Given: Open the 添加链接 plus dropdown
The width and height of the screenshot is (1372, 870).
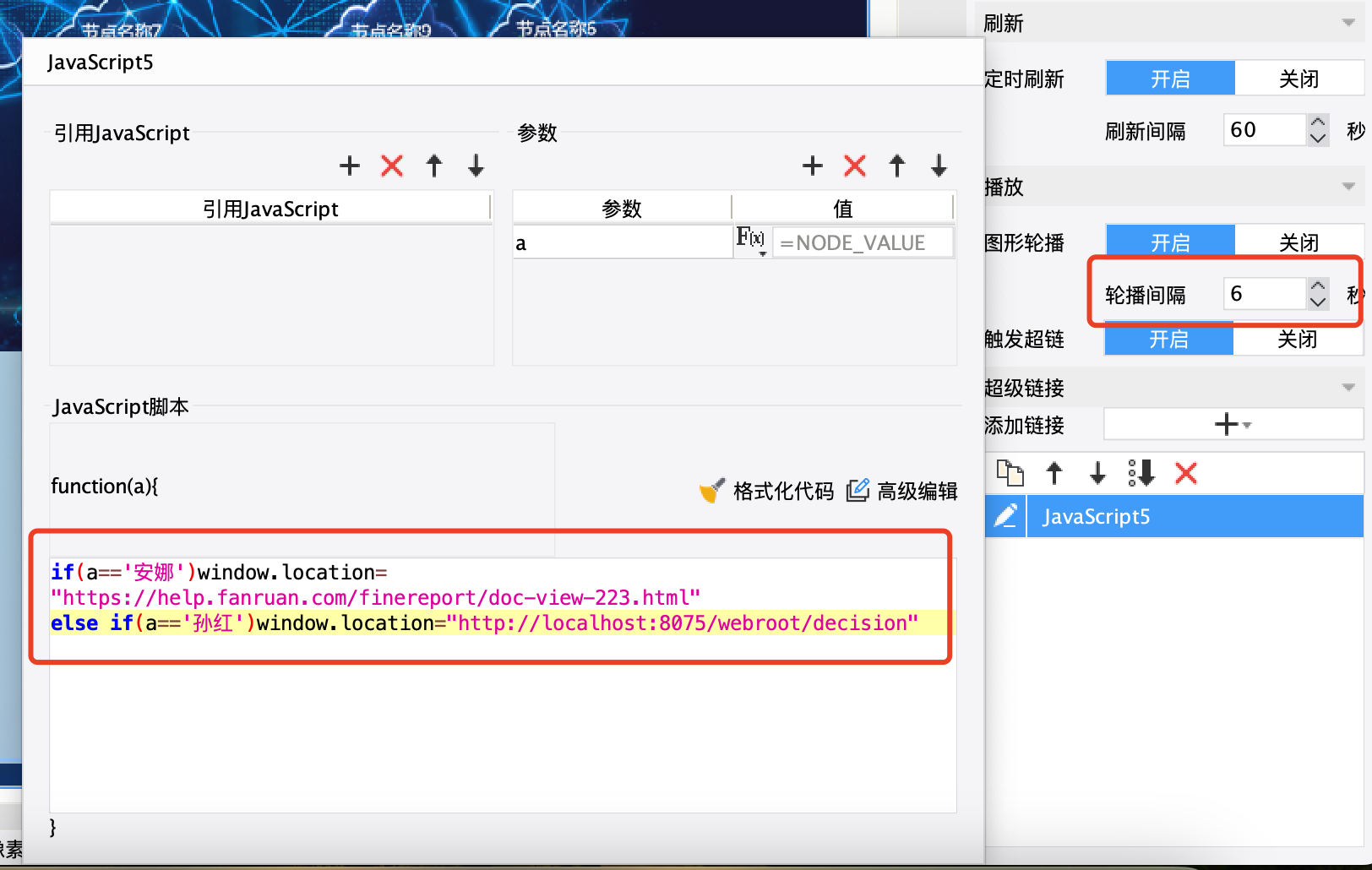Looking at the screenshot, I should coord(1233,424).
